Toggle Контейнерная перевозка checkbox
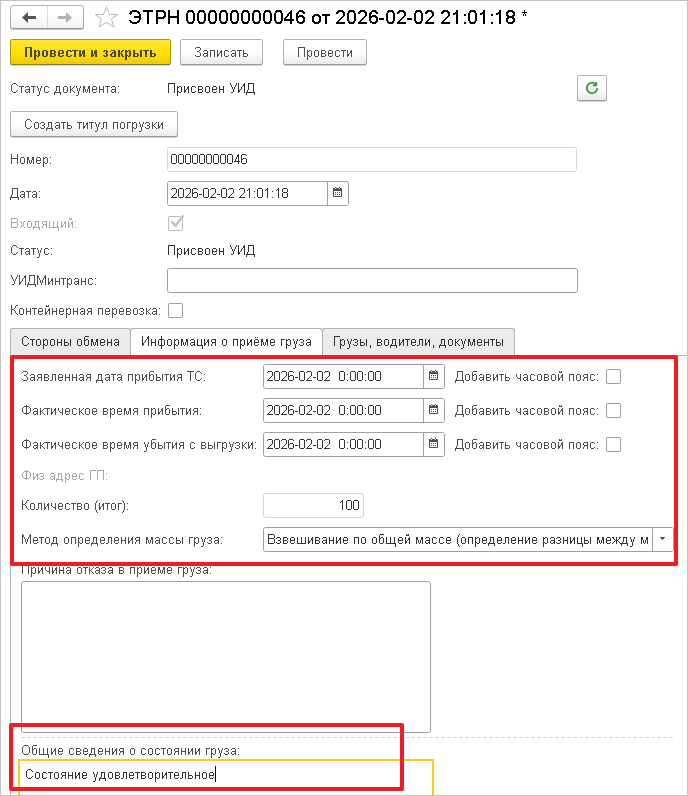Image resolution: width=688 pixels, height=796 pixels. (x=175, y=310)
